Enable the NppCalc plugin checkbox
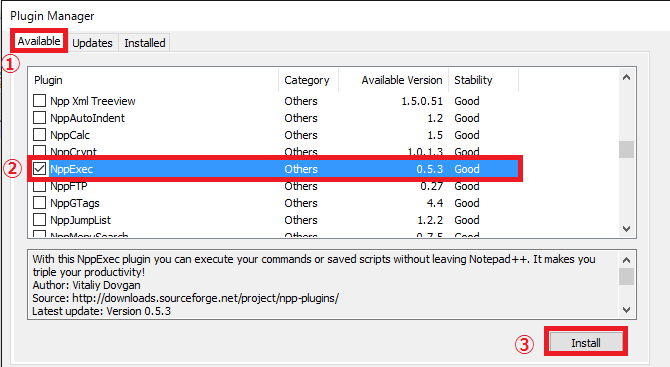This screenshot has height=367, width=670. point(39,135)
